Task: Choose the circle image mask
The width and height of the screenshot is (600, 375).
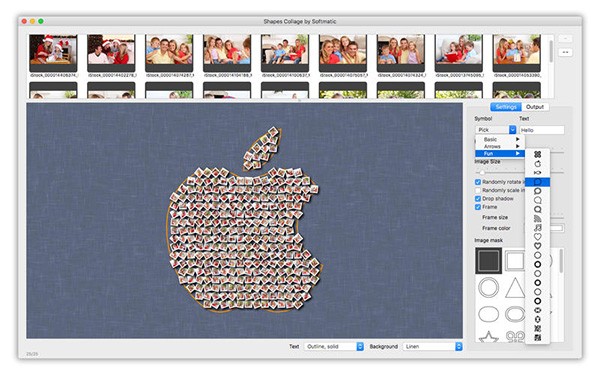Action: (489, 287)
